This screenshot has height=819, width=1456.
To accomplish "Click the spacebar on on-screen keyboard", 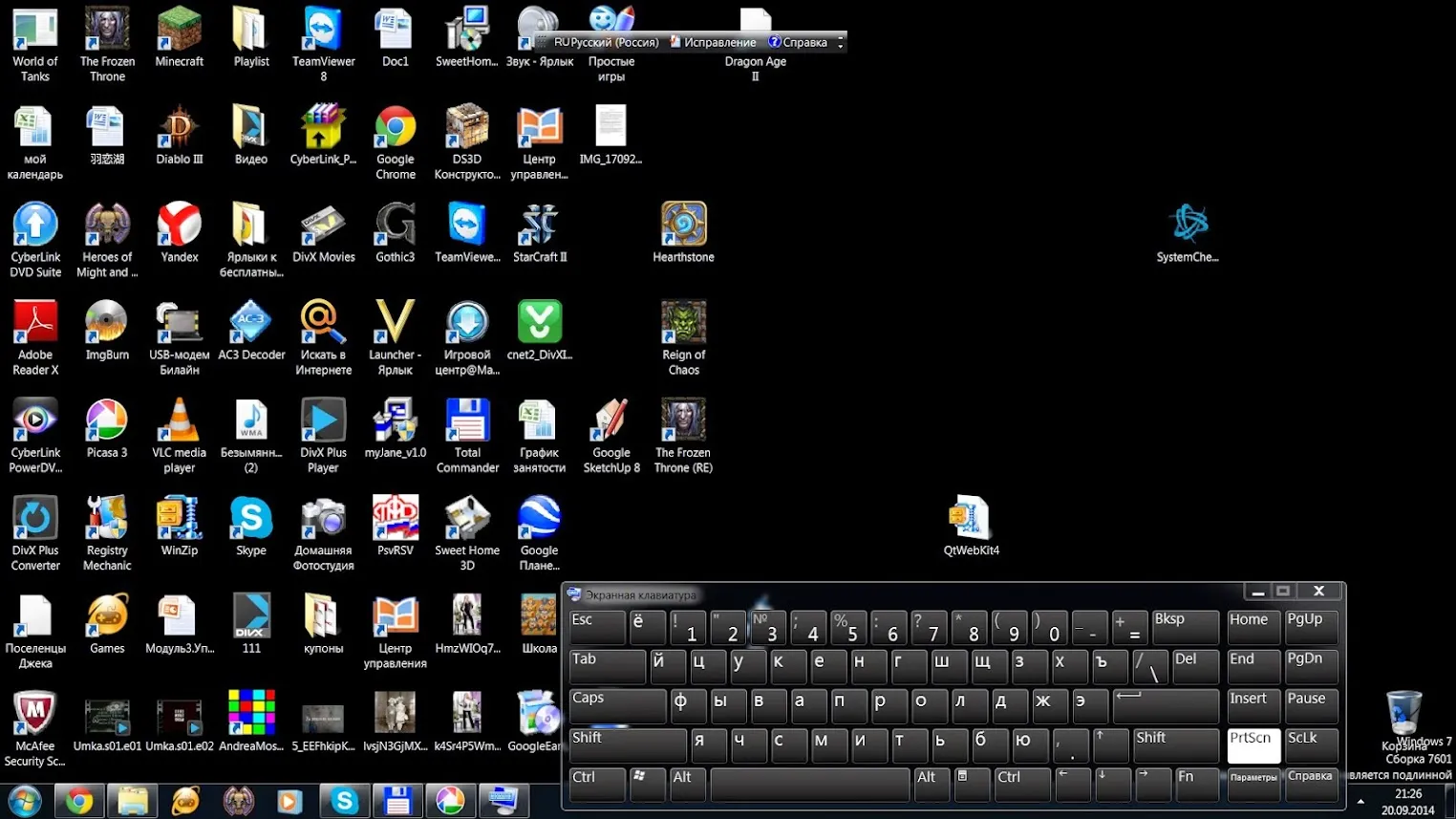I will click(810, 785).
